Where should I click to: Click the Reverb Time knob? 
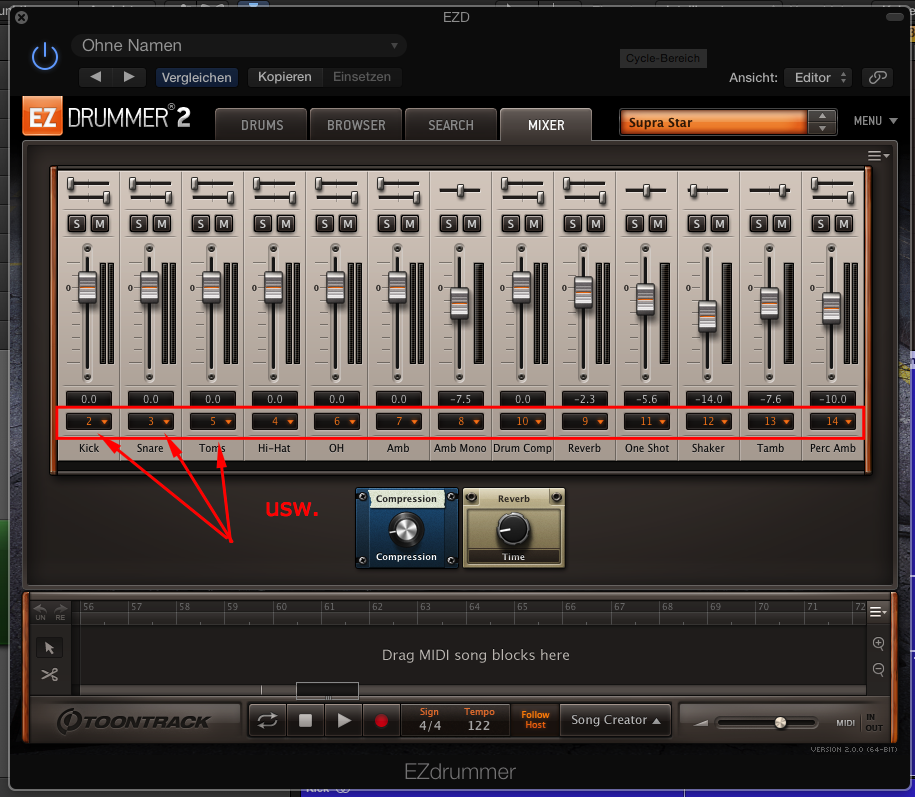513,529
